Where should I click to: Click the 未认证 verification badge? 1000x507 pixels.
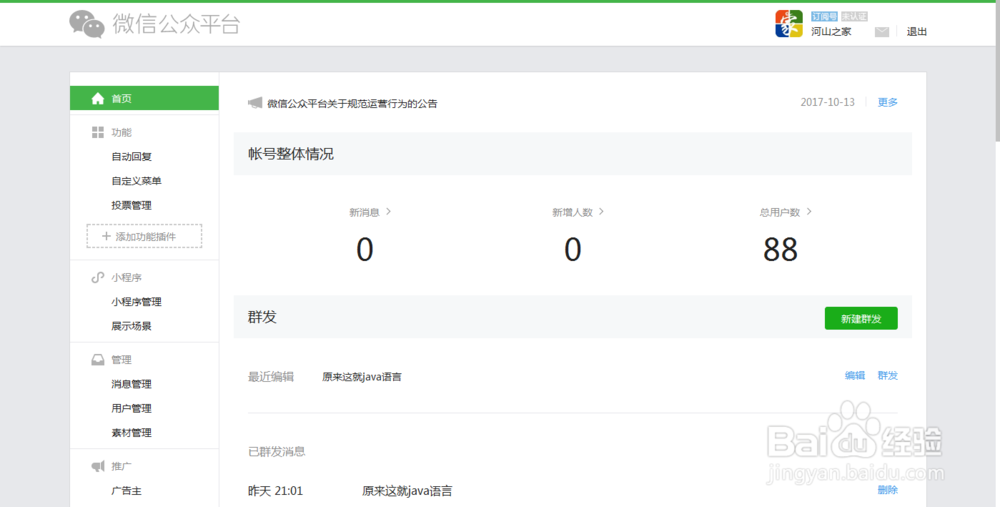coord(854,17)
